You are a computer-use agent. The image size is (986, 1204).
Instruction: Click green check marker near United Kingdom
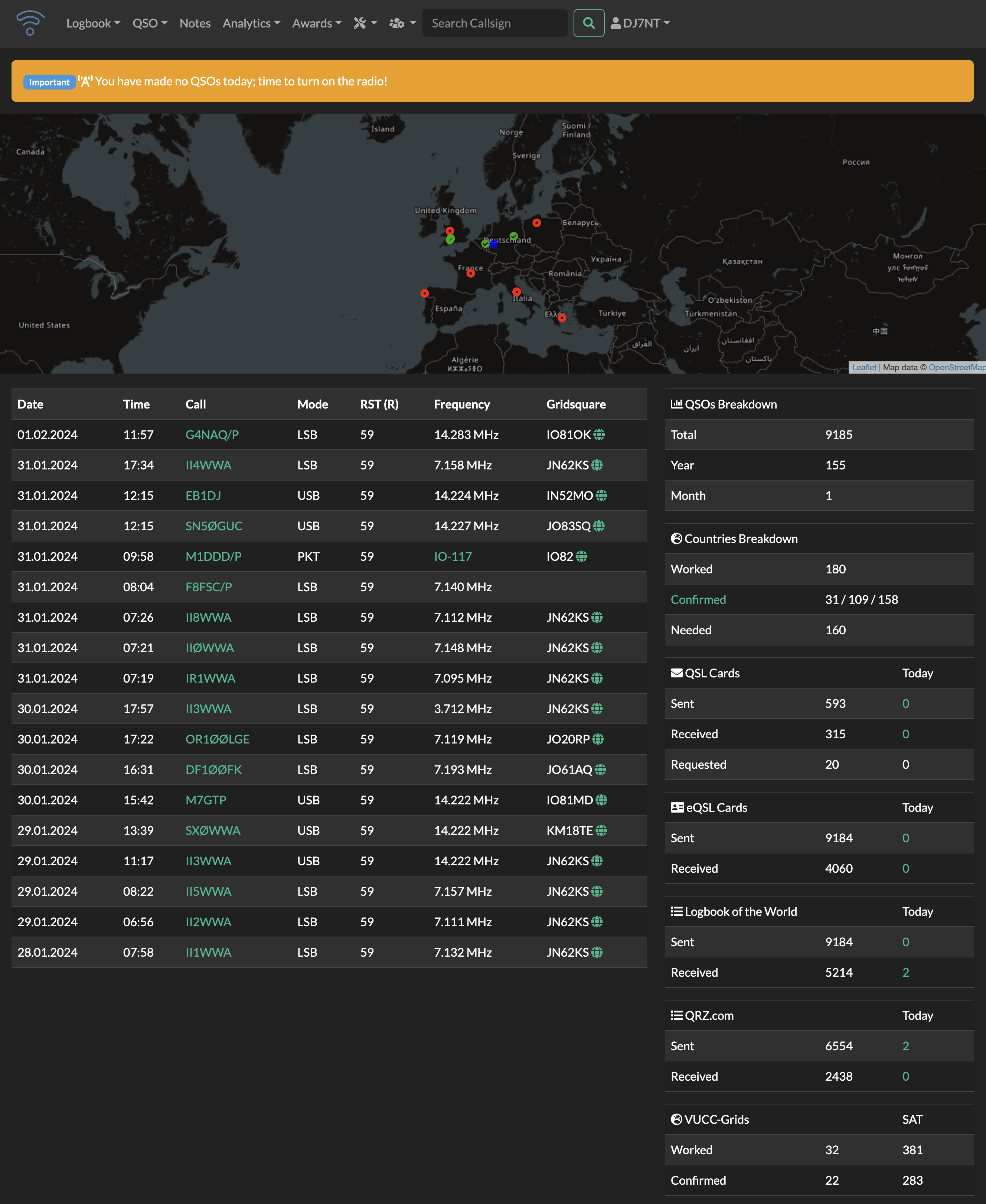point(450,240)
